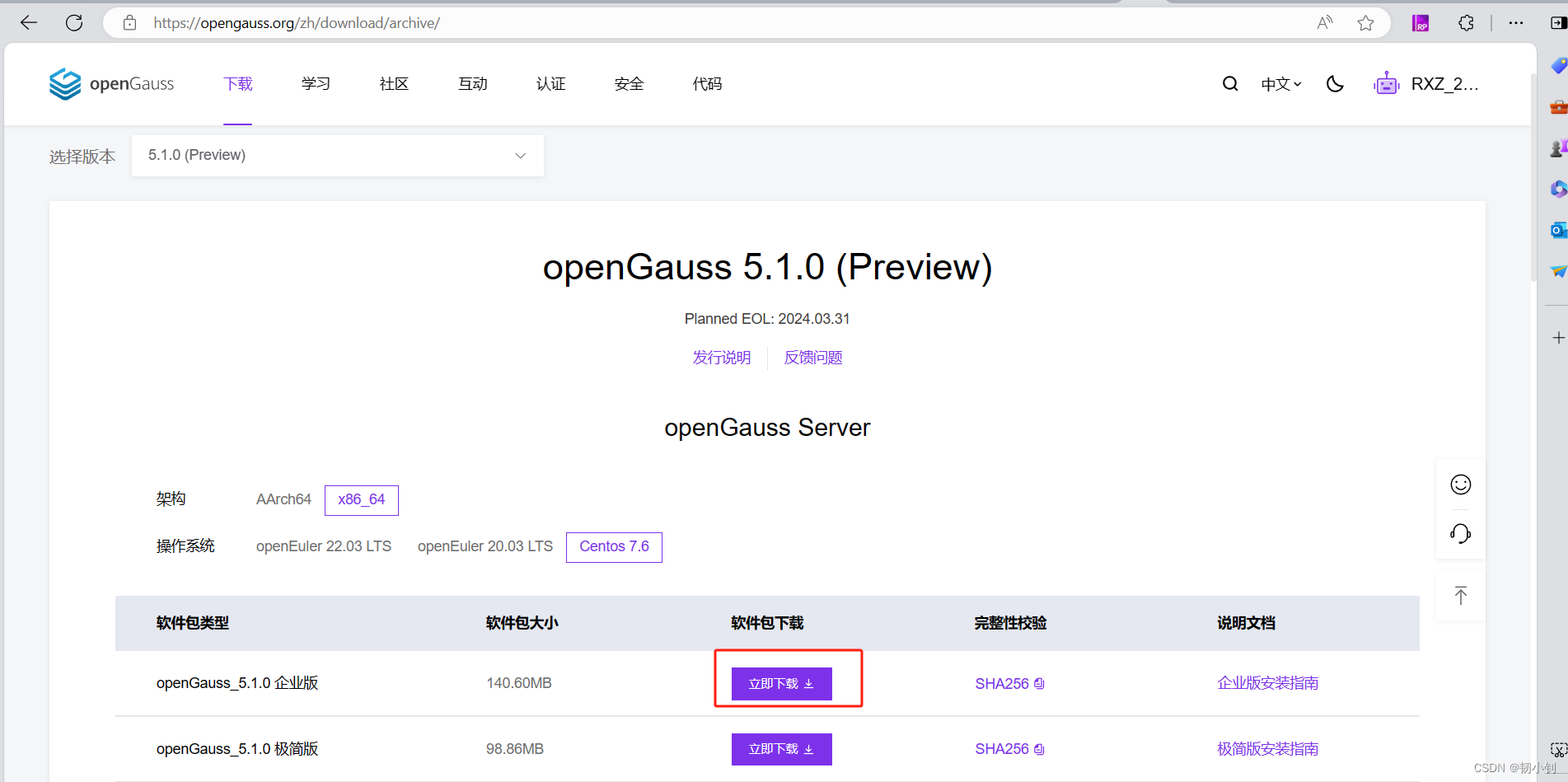This screenshot has width=1568, height=782.
Task: Open the RXZ_2... user avatar menu
Action: pos(1426,84)
